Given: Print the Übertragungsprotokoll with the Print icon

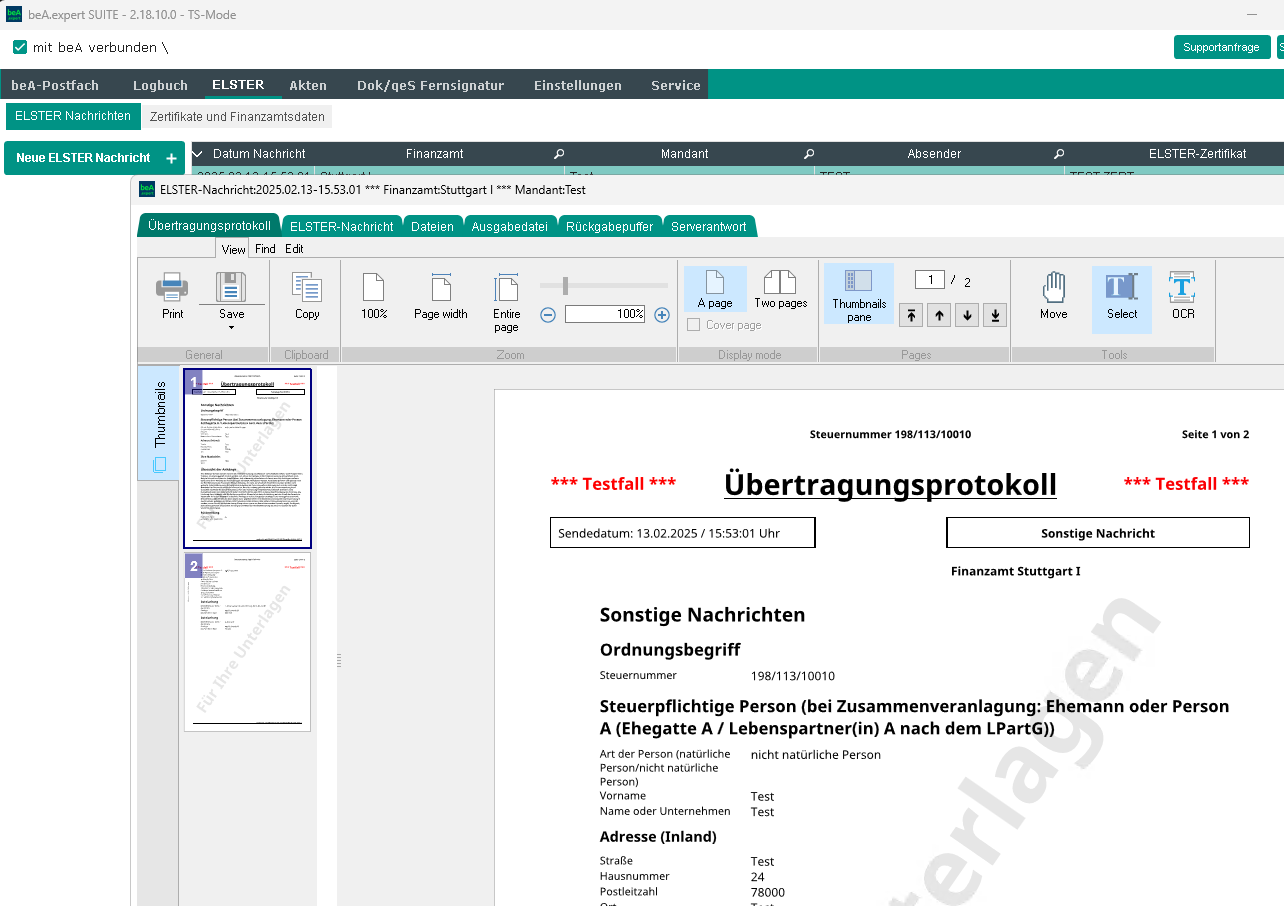Looking at the screenshot, I should pos(172,296).
